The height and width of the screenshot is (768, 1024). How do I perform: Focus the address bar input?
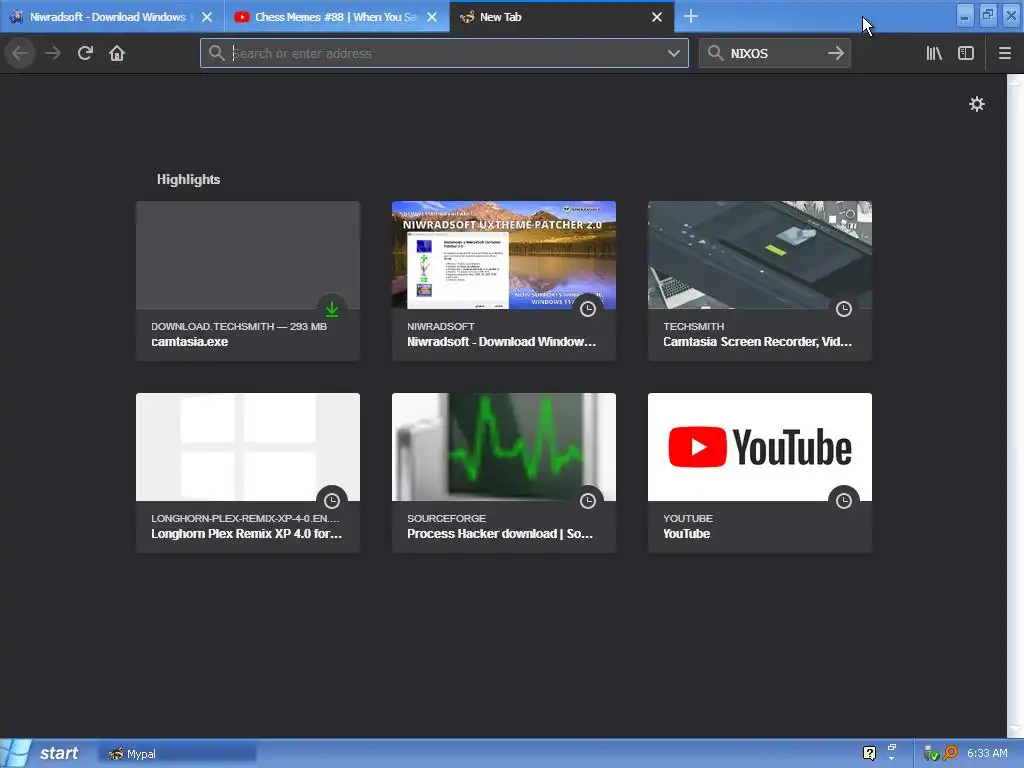pyautogui.click(x=444, y=54)
